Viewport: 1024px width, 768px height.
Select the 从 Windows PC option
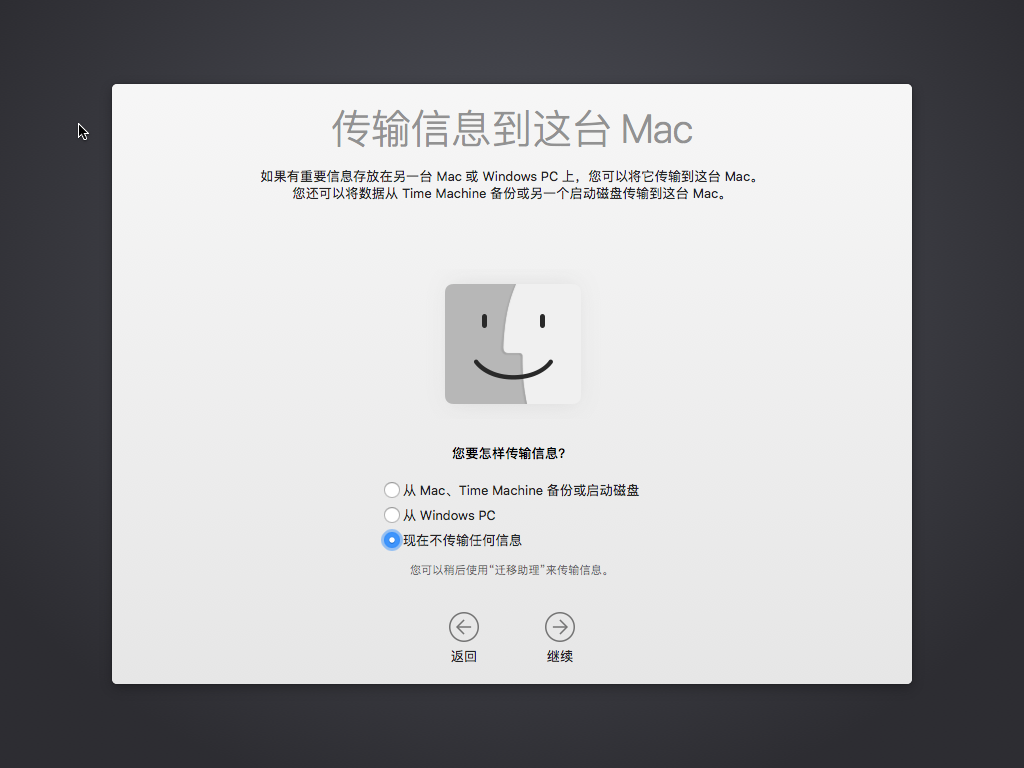click(x=392, y=515)
